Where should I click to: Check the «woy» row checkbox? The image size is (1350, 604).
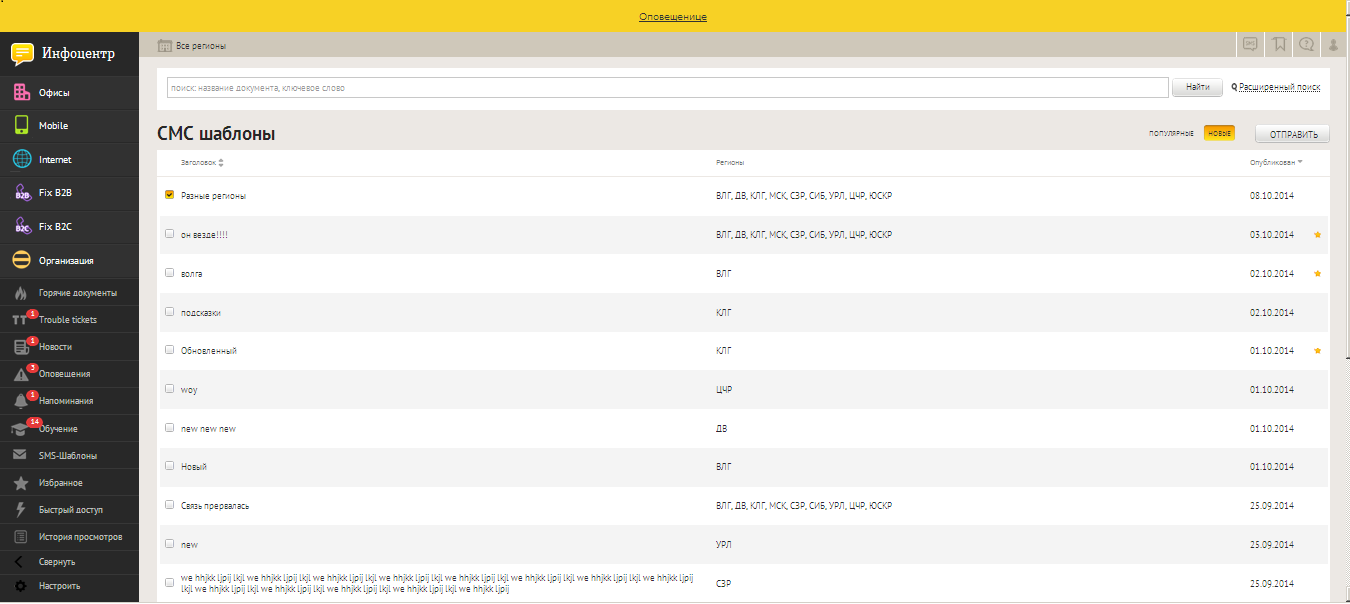[169, 388]
